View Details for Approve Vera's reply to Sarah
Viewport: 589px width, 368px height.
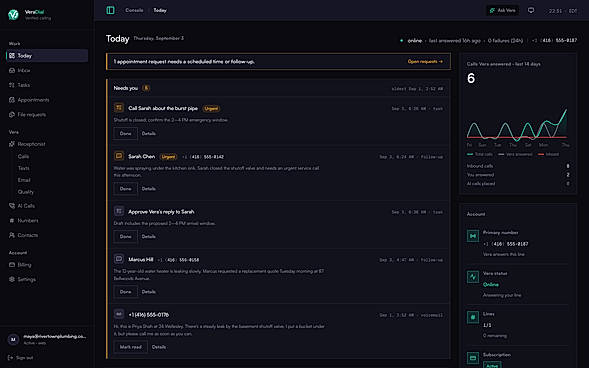[149, 236]
